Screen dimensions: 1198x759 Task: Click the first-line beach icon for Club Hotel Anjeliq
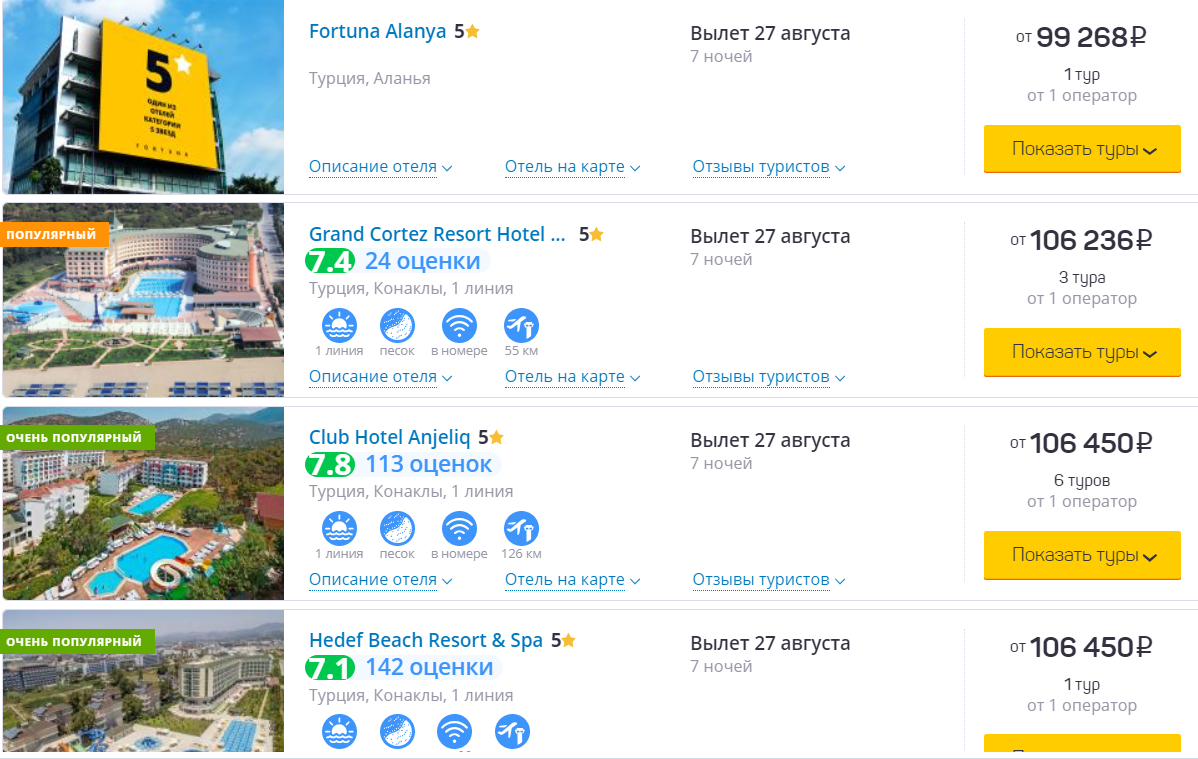(x=339, y=529)
